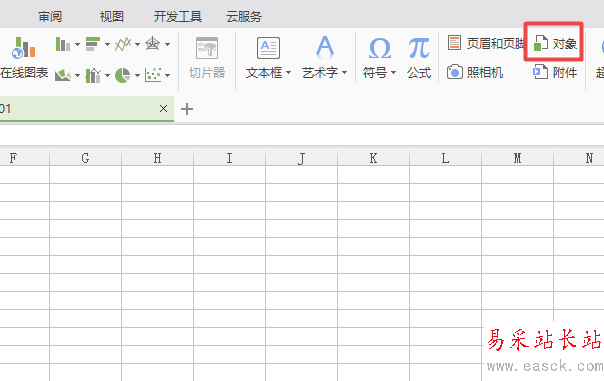Insert an equation (公式 pi icon)
Screen dimensions: 604x381
tap(419, 58)
